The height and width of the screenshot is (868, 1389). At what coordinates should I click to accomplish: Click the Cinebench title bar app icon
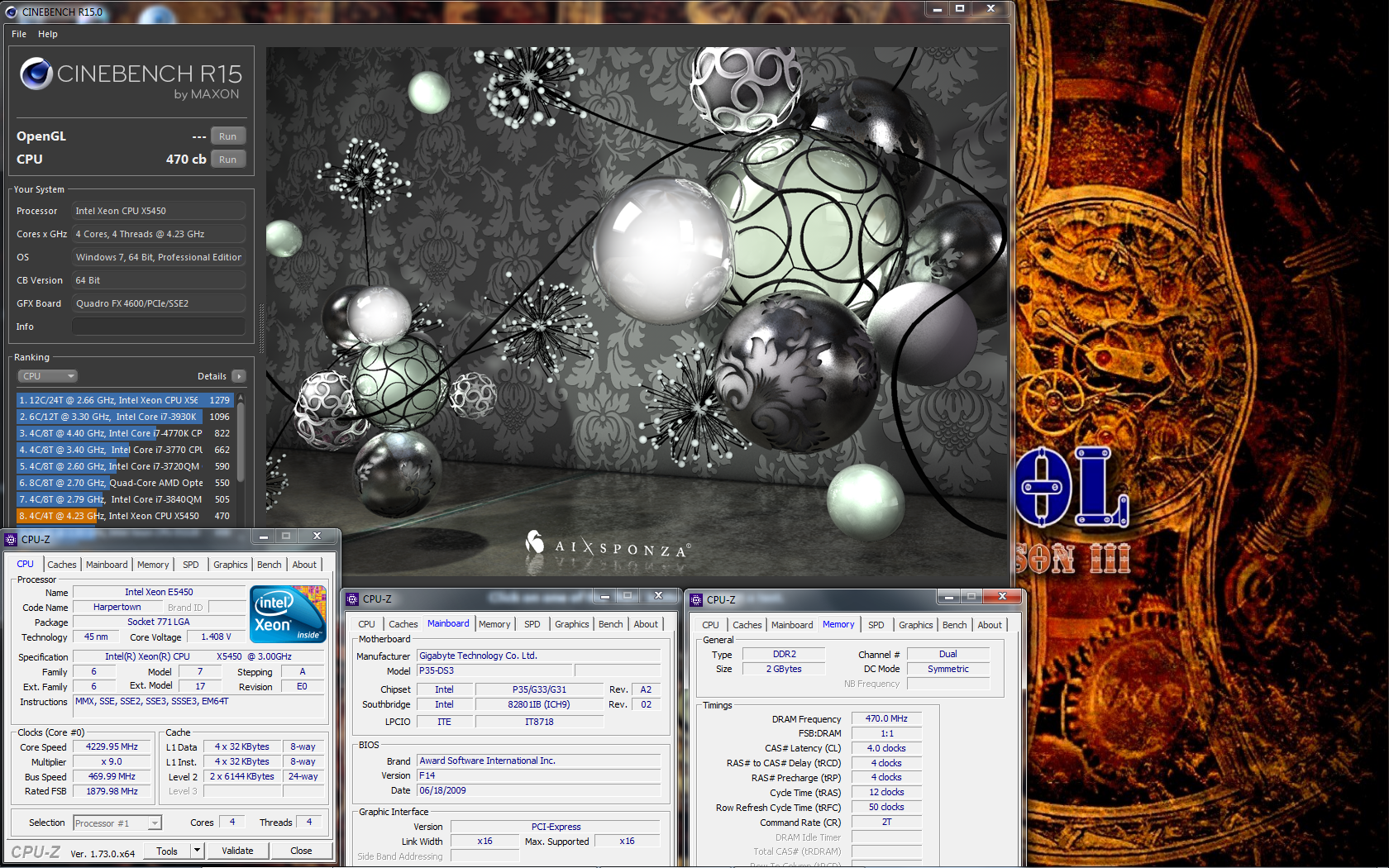point(11,12)
